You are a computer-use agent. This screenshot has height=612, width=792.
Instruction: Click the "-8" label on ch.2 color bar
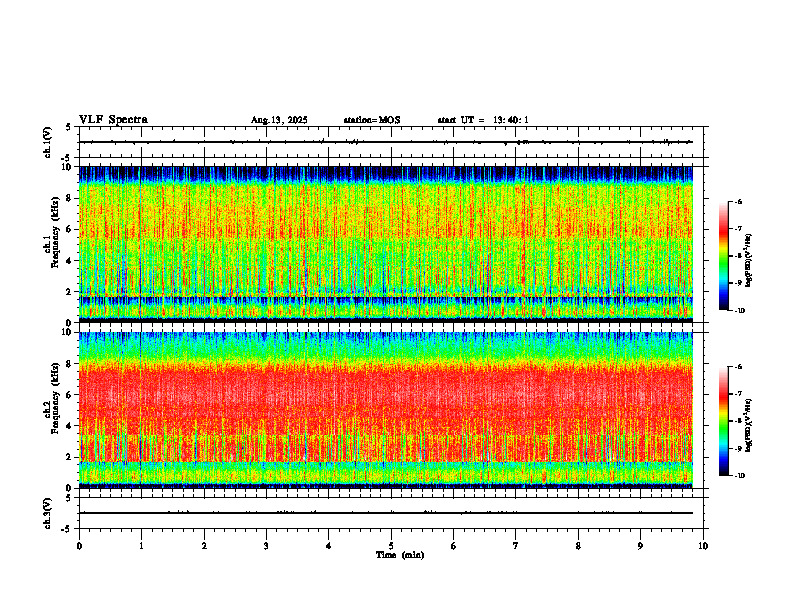pos(738,421)
